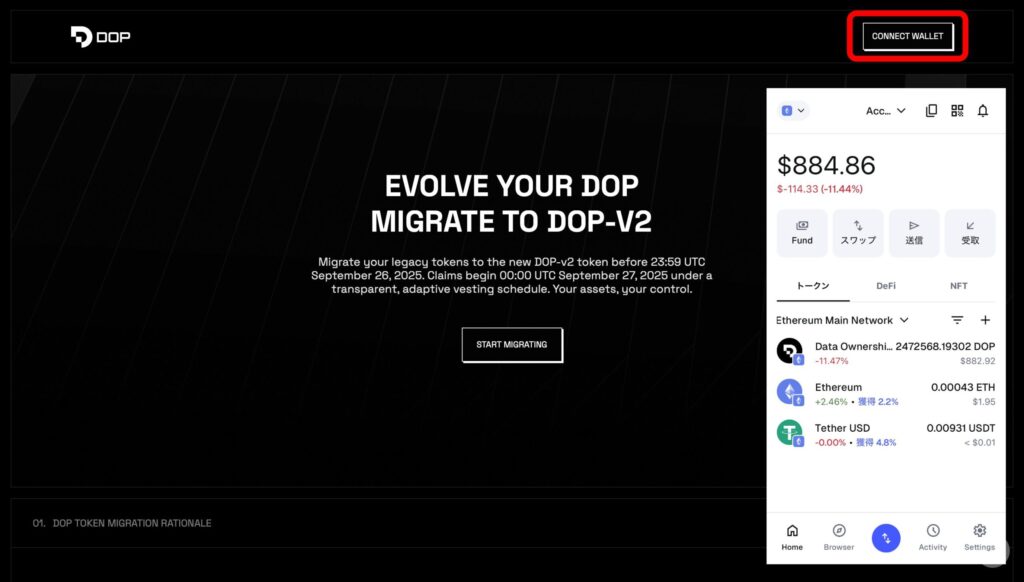Open the 0.00043 ETH balance row
Image resolution: width=1024 pixels, height=582 pixels.
886,393
